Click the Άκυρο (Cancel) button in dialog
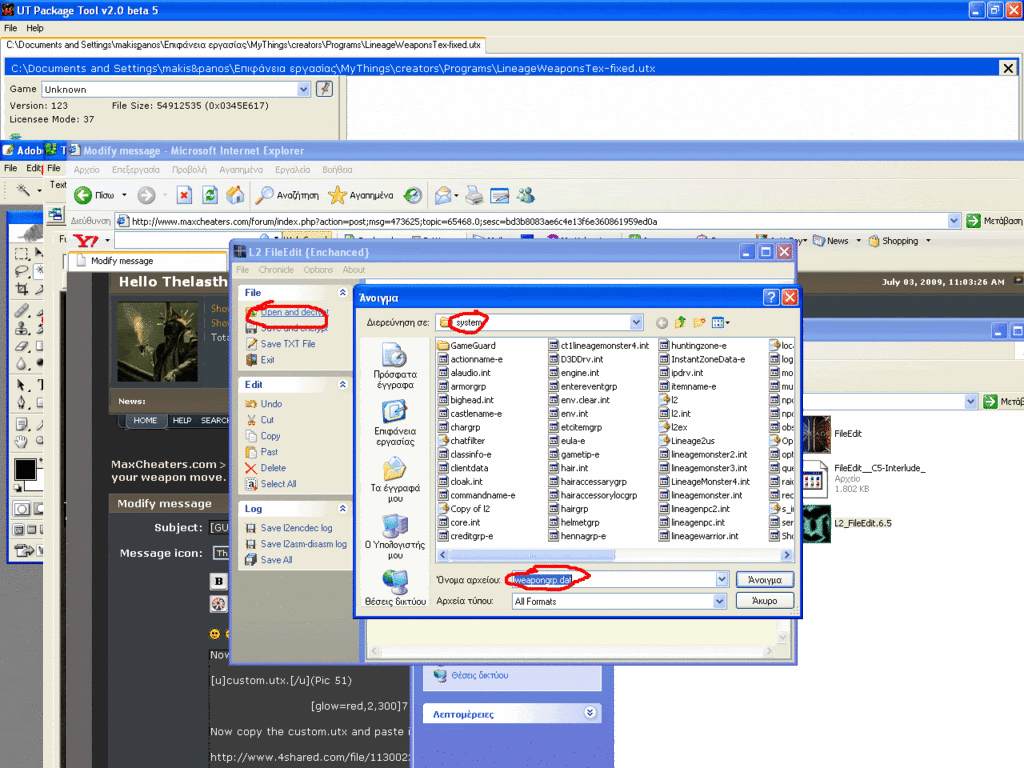Screen dimensions: 1024x768 pos(765,601)
